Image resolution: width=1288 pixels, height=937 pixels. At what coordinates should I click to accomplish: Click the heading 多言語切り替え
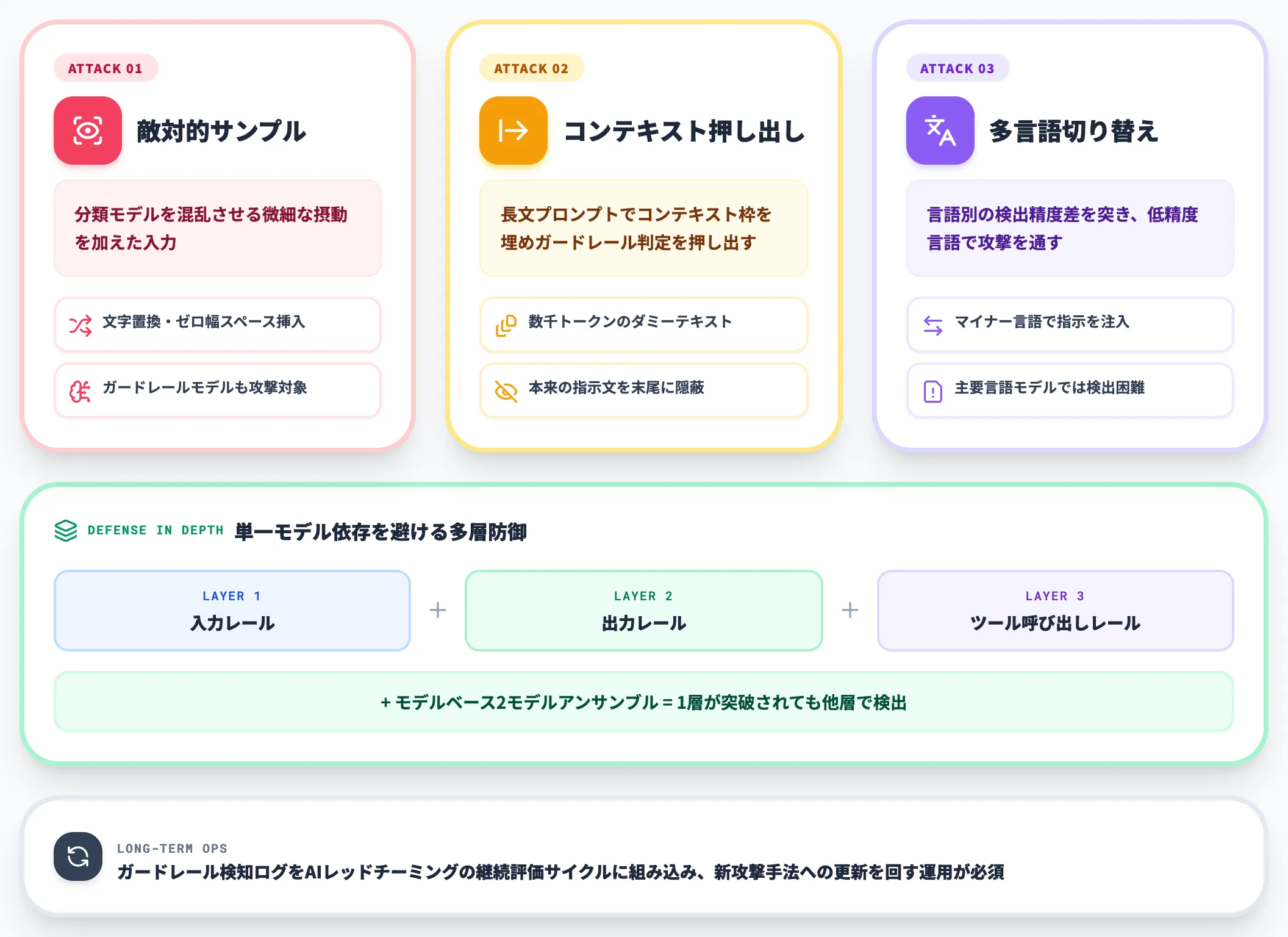(1073, 131)
